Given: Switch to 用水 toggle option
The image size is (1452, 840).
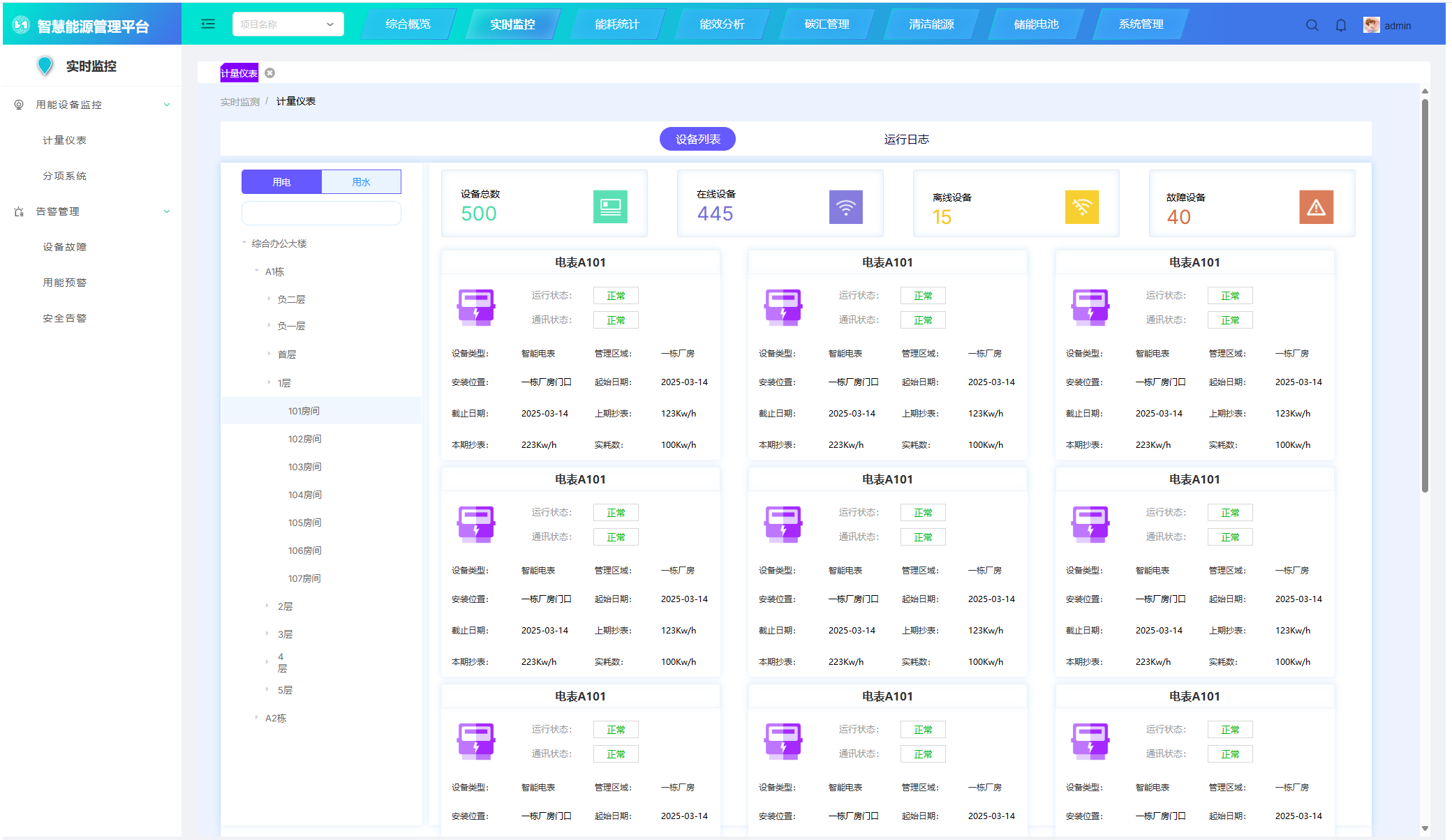Looking at the screenshot, I should (361, 182).
